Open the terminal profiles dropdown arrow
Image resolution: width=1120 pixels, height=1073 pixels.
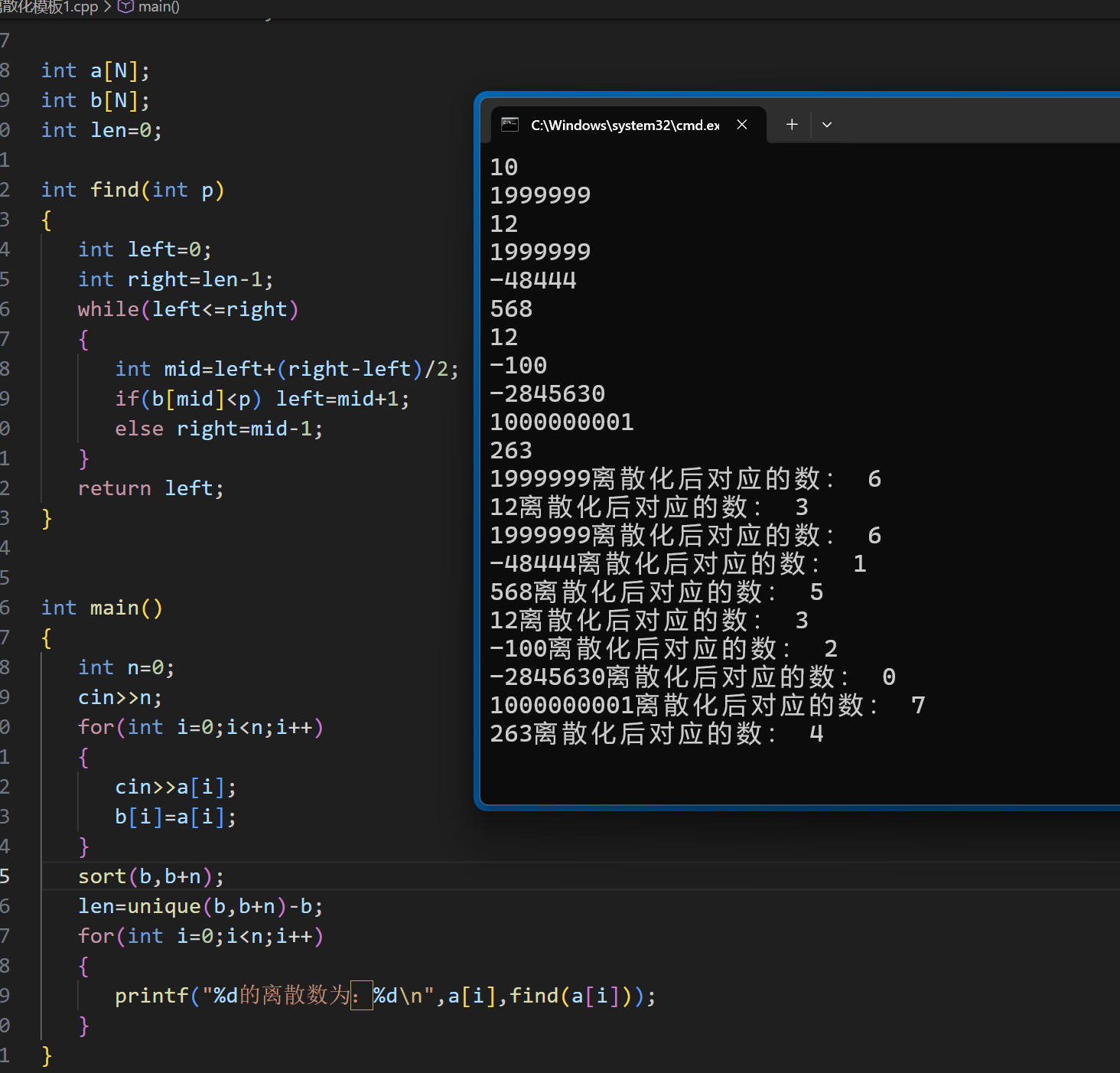[x=827, y=124]
